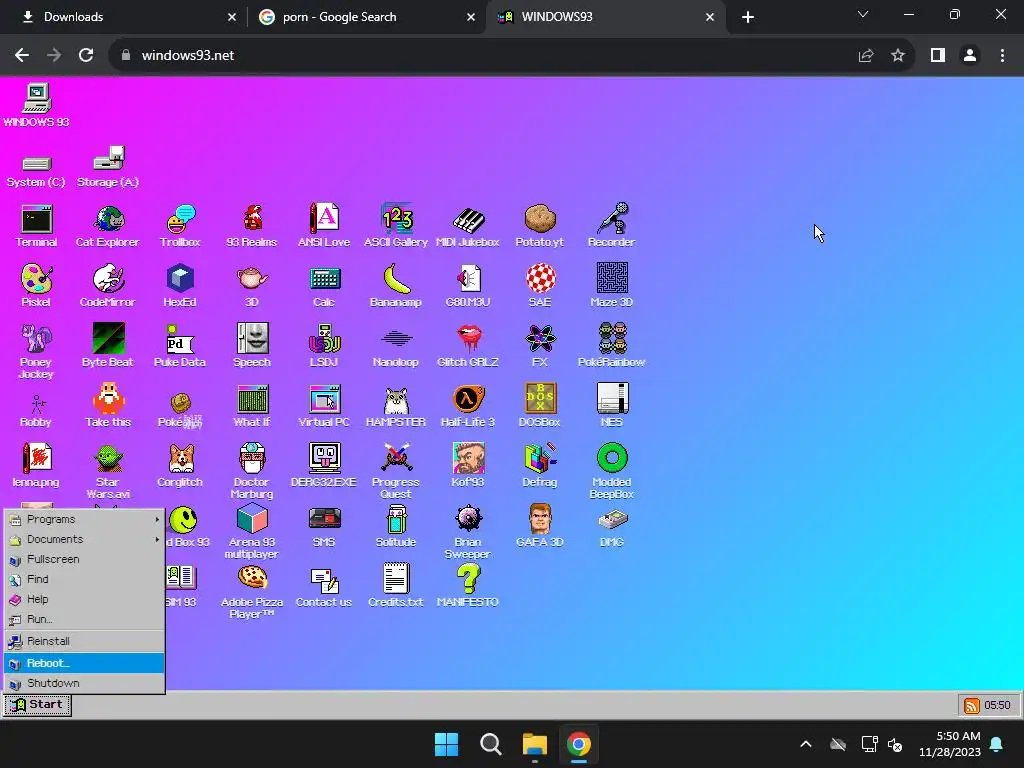This screenshot has height=768, width=1024.
Task: Launch Glitch GRLZ lips icon
Action: 468,346
